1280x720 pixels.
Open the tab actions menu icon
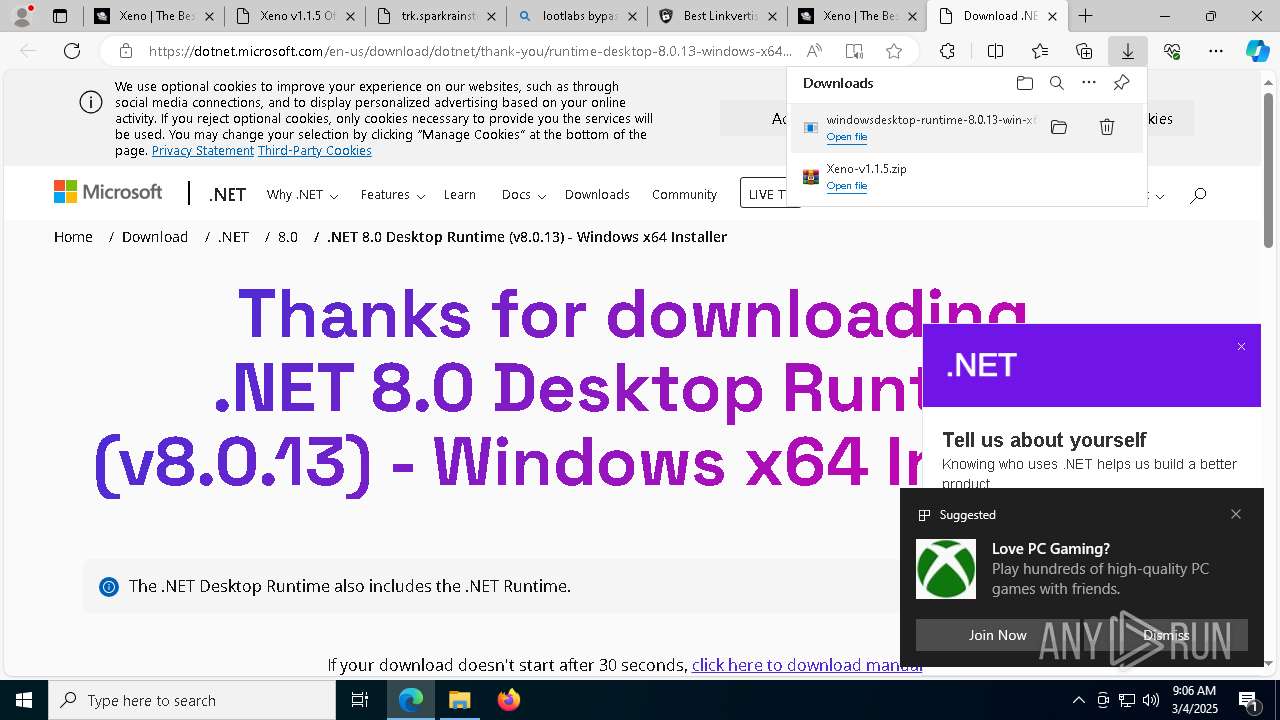pyautogui.click(x=60, y=16)
